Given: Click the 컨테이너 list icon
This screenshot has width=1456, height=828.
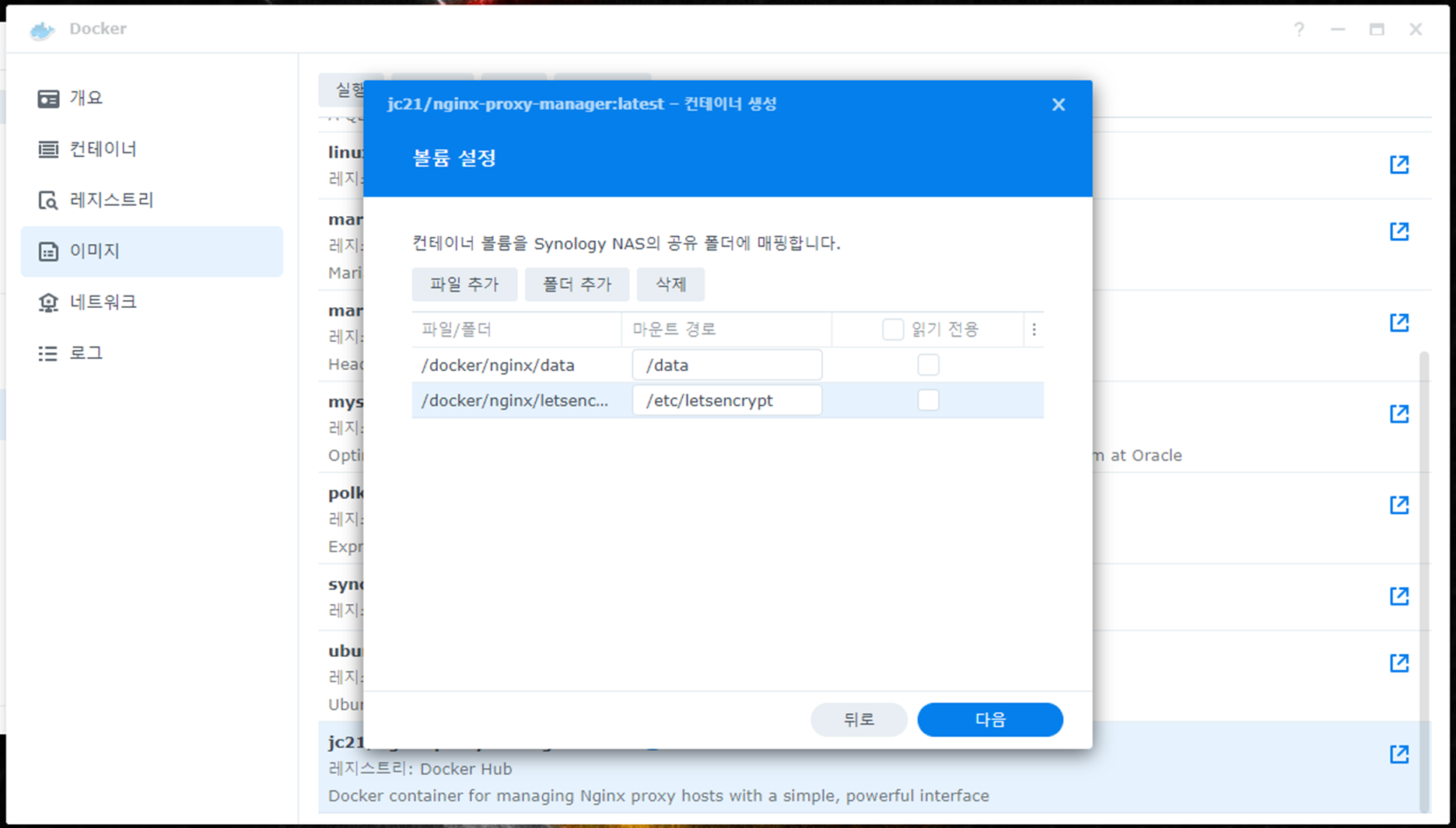Looking at the screenshot, I should point(48,149).
